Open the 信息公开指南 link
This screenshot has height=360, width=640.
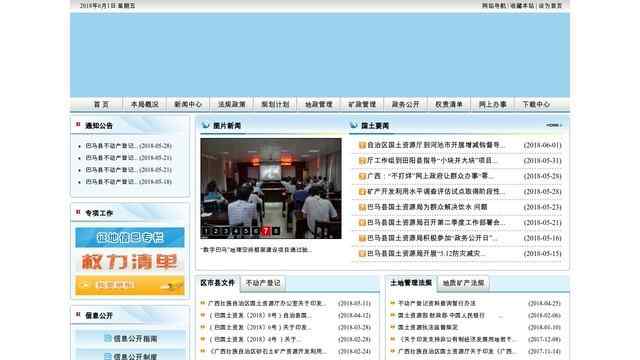point(135,338)
